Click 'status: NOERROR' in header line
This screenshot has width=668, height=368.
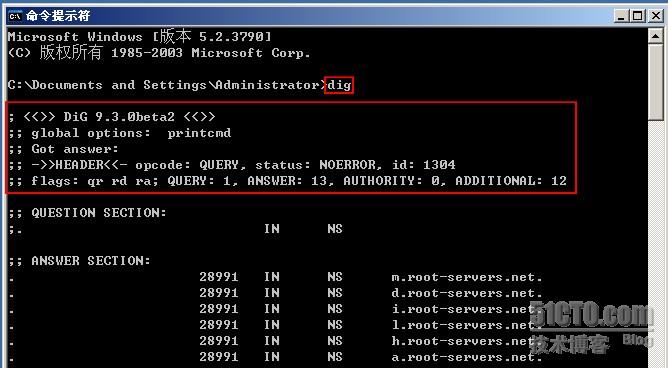tap(316, 165)
